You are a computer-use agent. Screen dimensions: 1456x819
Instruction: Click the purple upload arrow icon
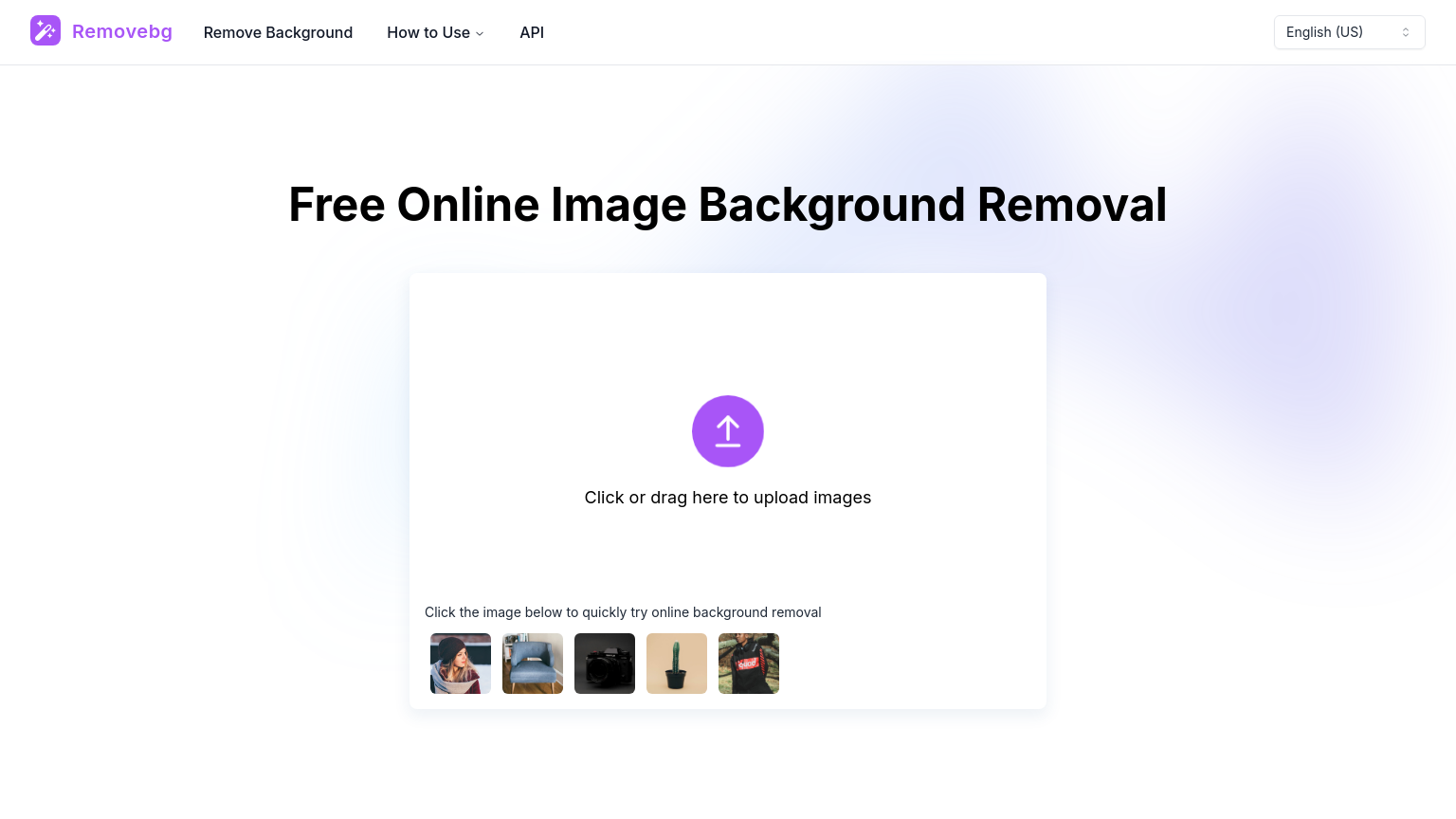pyautogui.click(x=728, y=431)
